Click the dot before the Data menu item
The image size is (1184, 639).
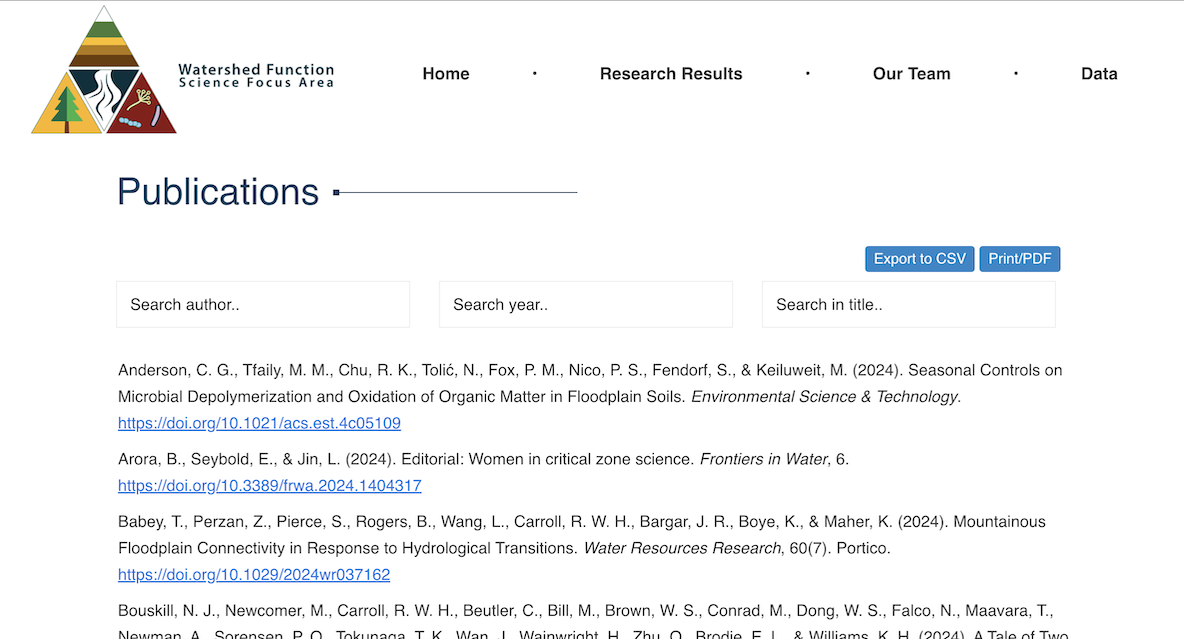point(1016,73)
